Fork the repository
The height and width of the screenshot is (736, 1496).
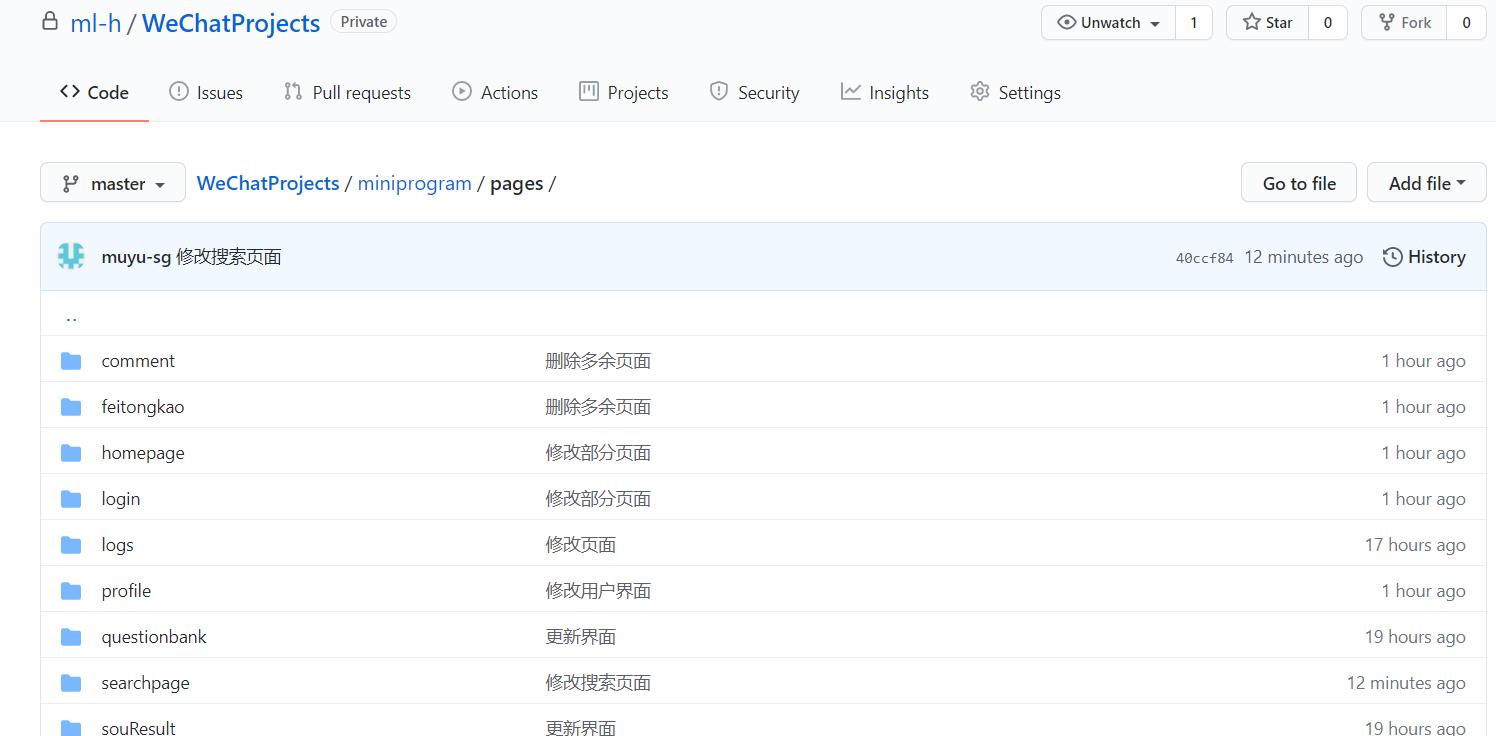pos(1404,22)
